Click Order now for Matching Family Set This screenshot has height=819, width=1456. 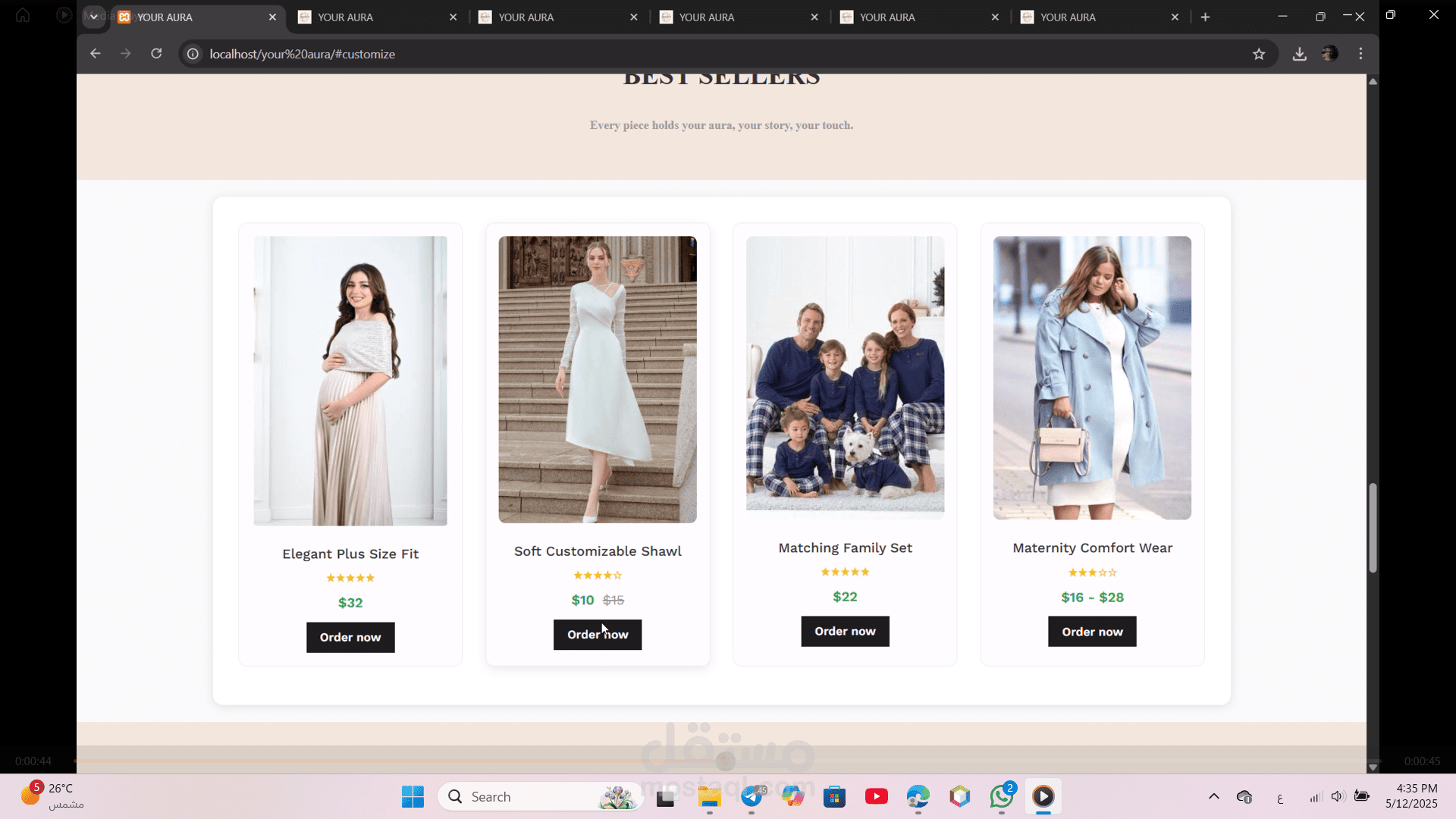click(x=845, y=631)
